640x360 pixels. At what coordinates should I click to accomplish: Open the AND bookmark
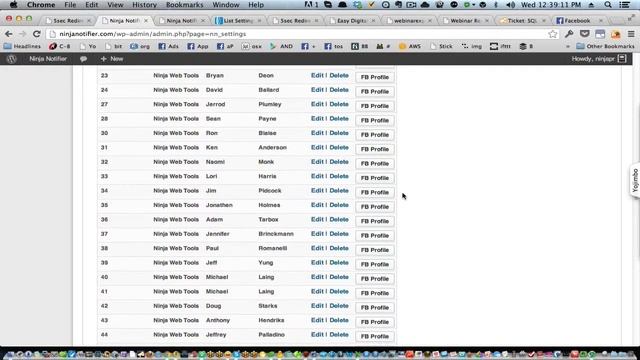click(281, 47)
